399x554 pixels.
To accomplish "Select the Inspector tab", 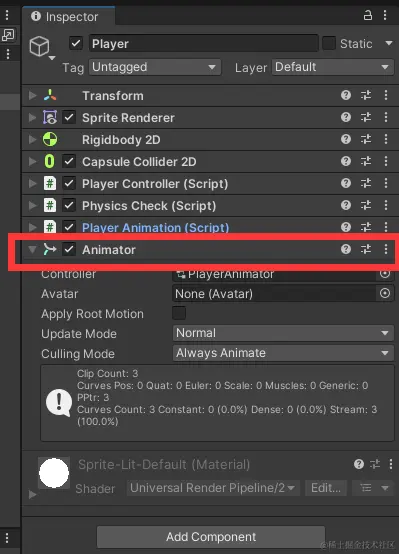I will click(68, 16).
